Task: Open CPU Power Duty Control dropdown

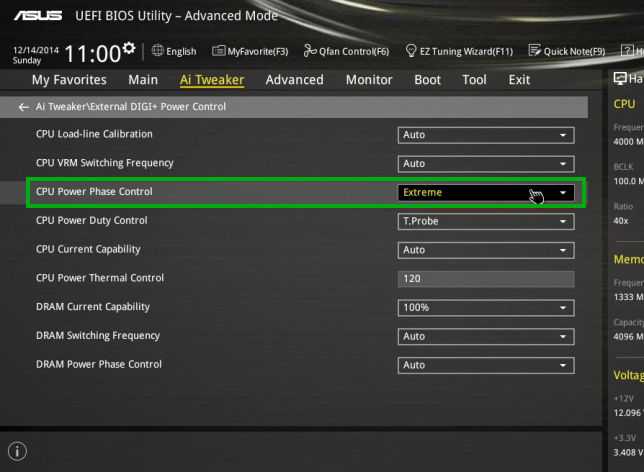Action: (486, 221)
